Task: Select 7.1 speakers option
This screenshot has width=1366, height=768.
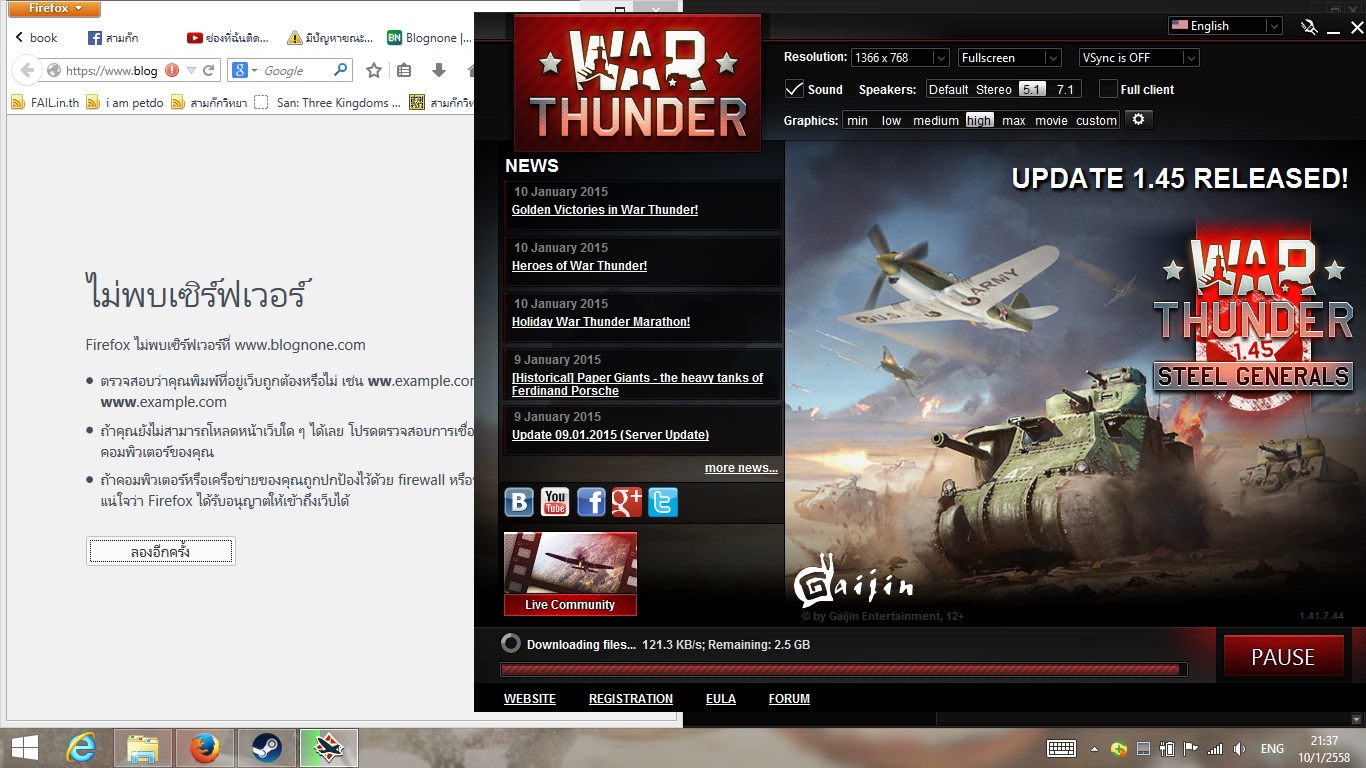Action: point(1065,89)
